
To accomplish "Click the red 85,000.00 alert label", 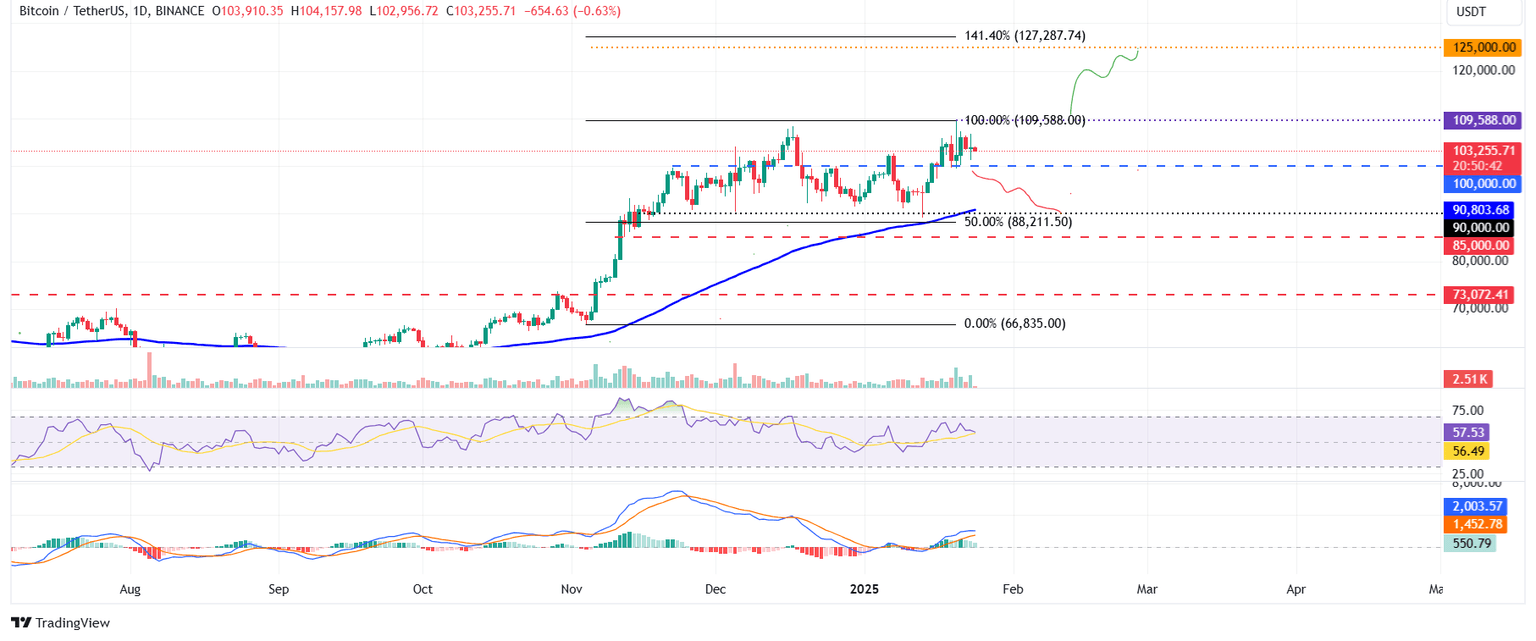I will [1482, 245].
